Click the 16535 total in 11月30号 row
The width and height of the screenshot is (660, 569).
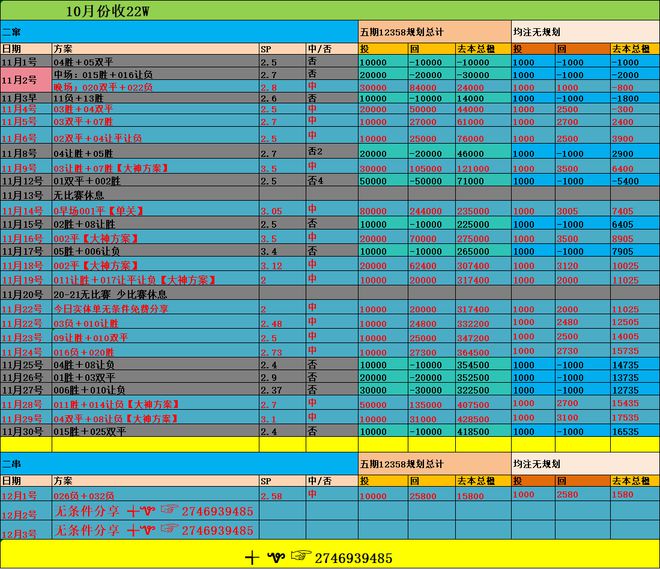625,430
